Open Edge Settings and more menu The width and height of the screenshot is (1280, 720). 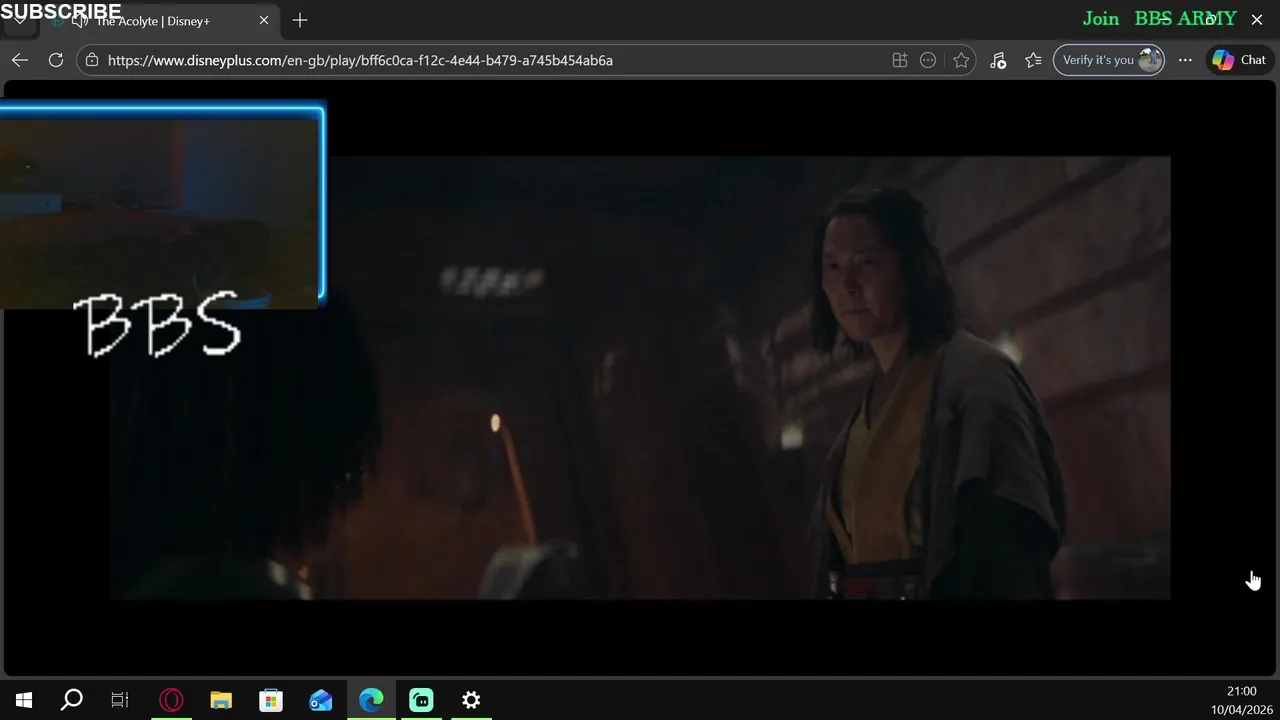coord(1185,60)
